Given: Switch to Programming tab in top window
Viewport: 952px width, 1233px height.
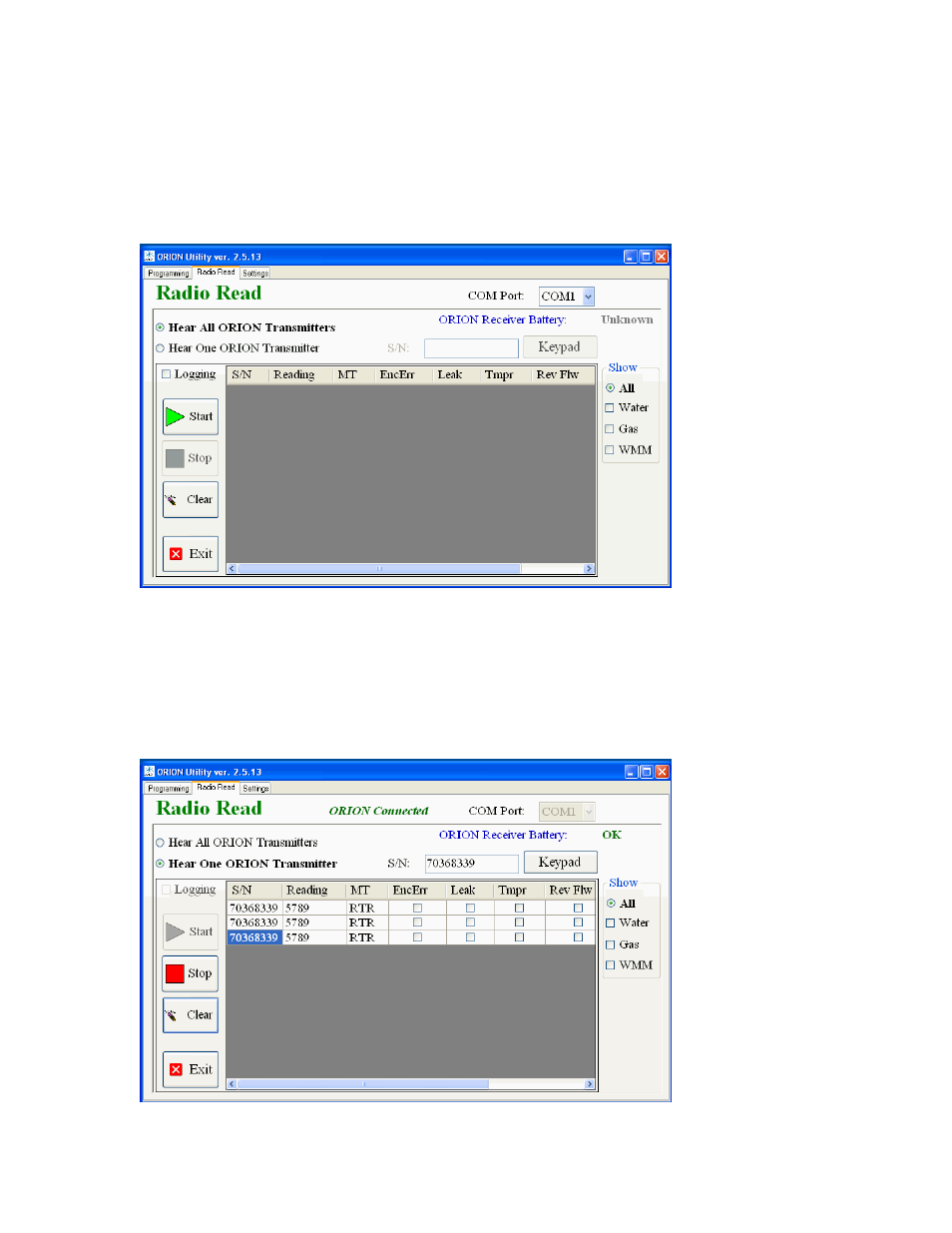Looking at the screenshot, I should point(168,274).
